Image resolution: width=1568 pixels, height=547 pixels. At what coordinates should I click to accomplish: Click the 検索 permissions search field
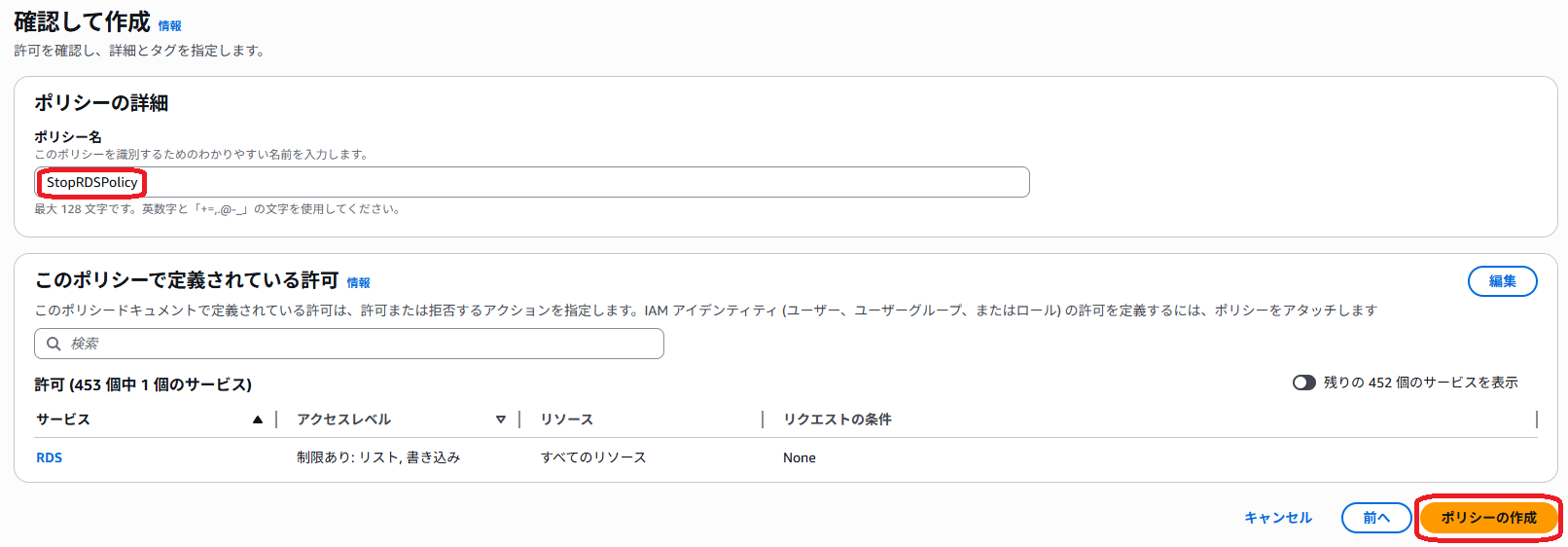pyautogui.click(x=349, y=344)
